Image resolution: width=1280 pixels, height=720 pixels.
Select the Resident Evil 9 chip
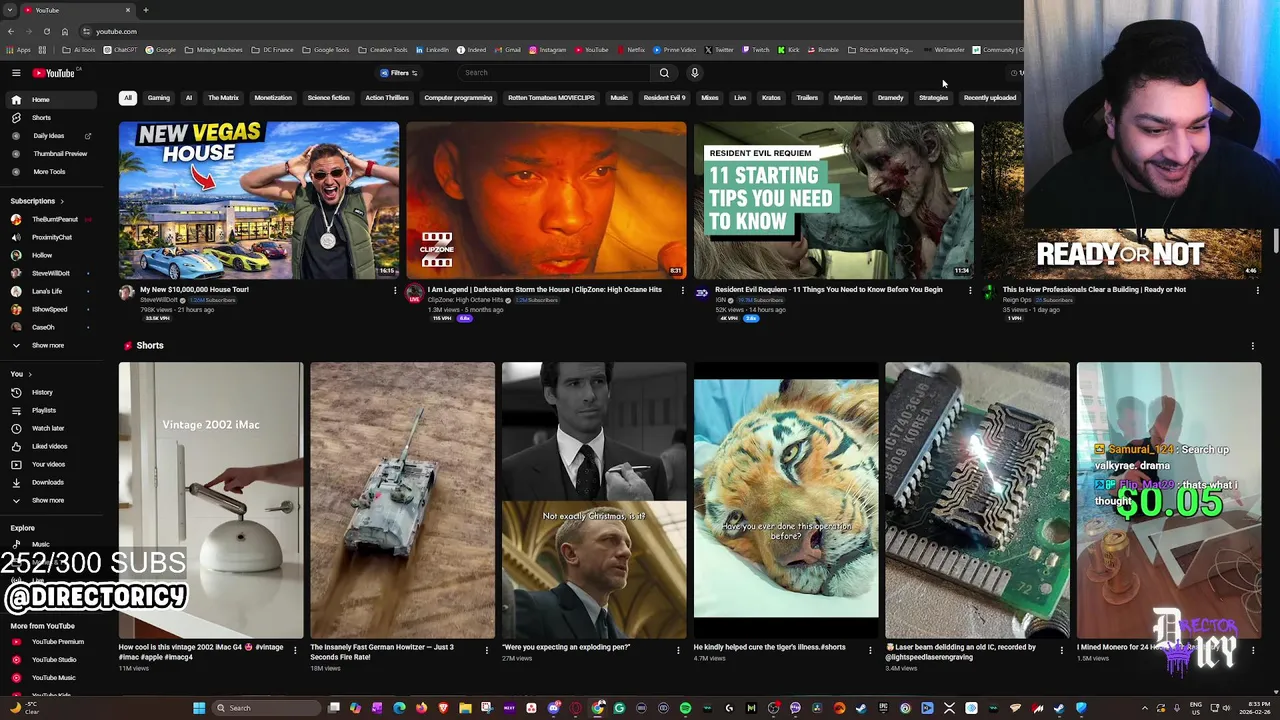[664, 98]
